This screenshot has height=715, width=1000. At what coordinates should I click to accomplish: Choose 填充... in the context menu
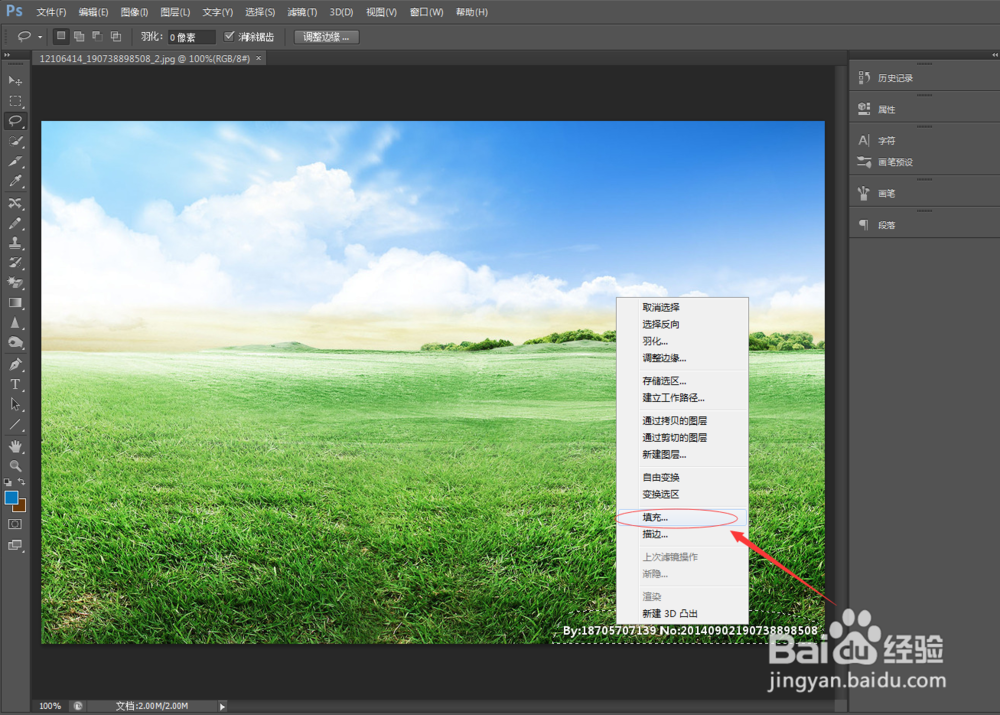[x=682, y=517]
